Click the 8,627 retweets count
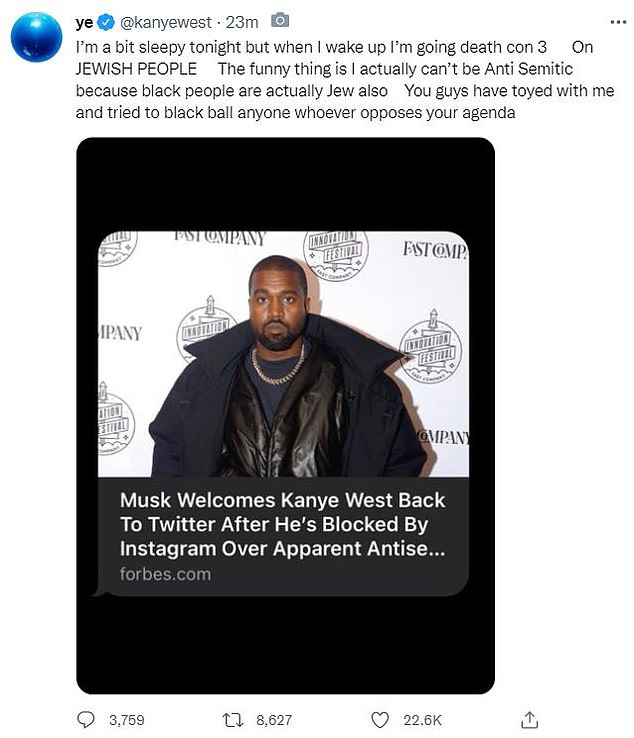 274,720
